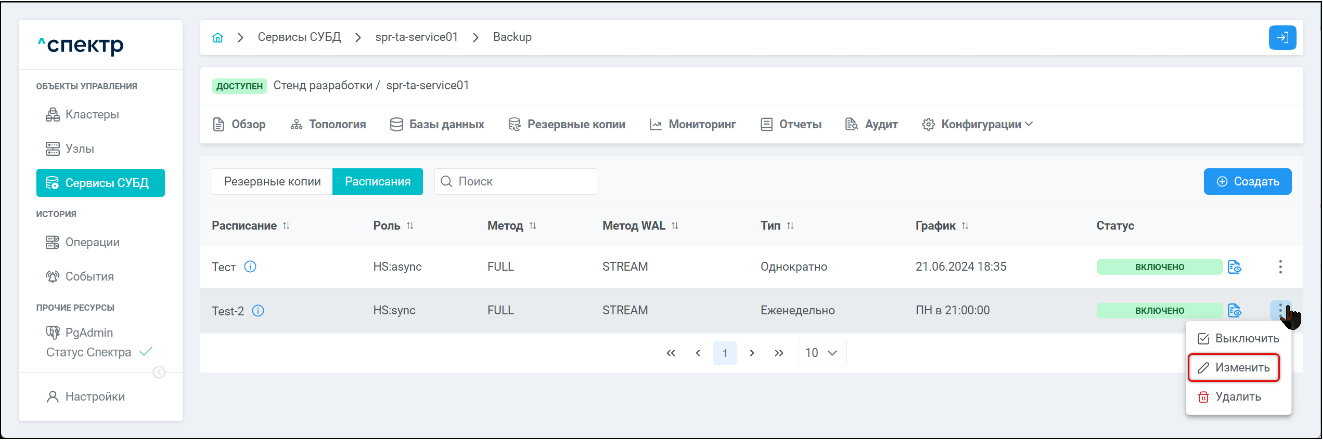Select Выключить in the context menu

1238,339
